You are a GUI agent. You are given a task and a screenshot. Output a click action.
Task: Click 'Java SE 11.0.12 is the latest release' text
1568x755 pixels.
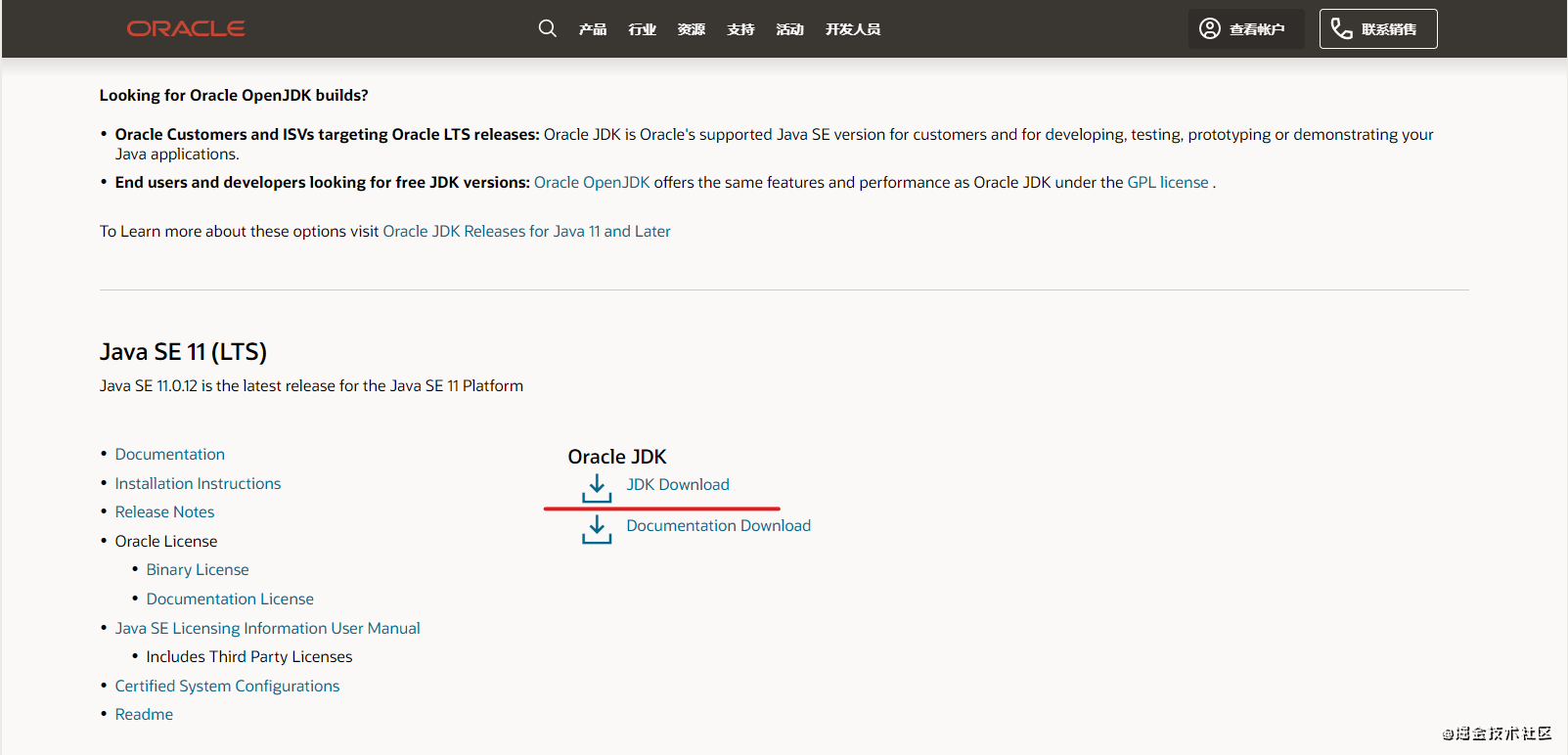click(311, 385)
